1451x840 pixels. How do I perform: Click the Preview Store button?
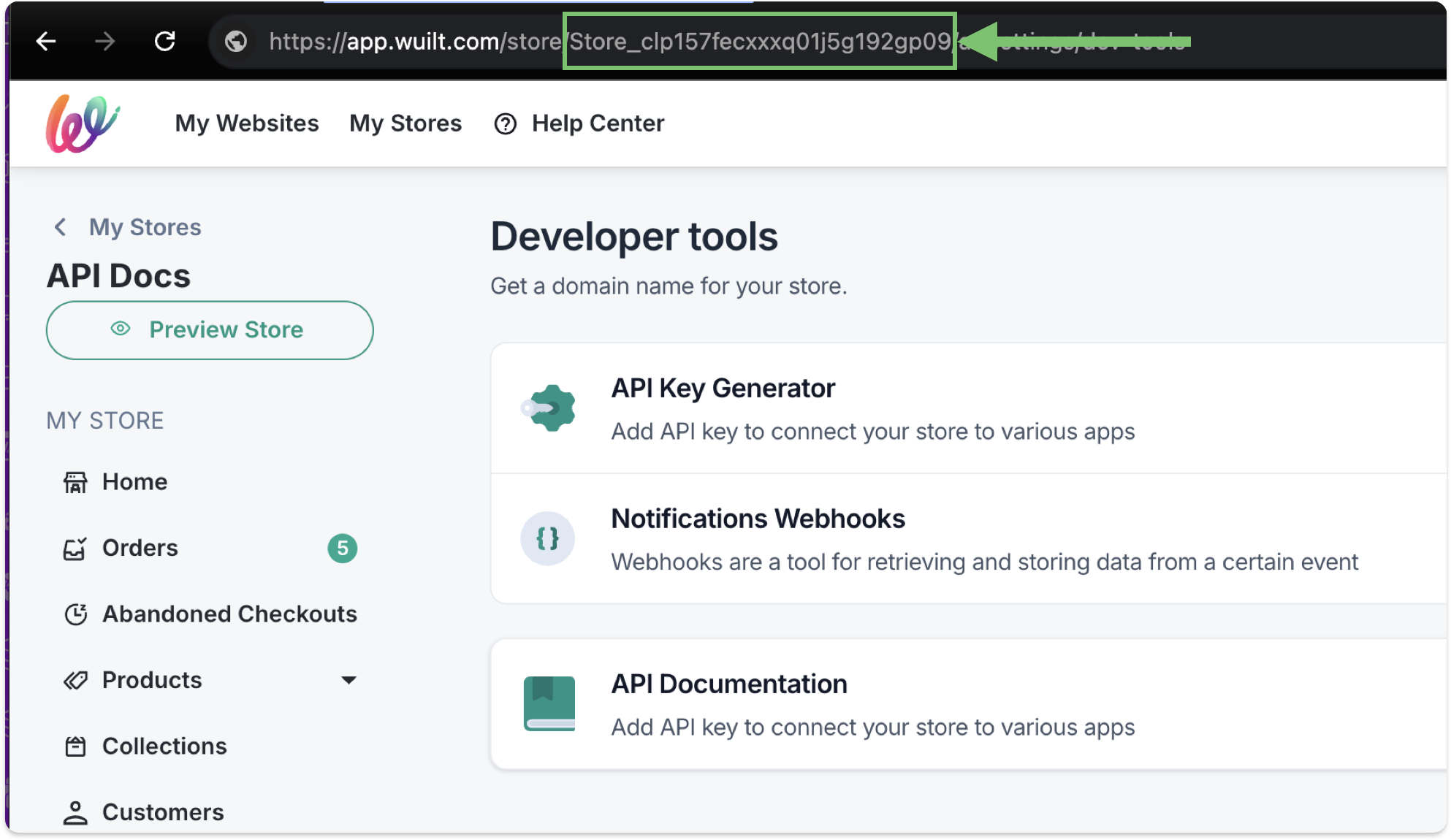210,330
